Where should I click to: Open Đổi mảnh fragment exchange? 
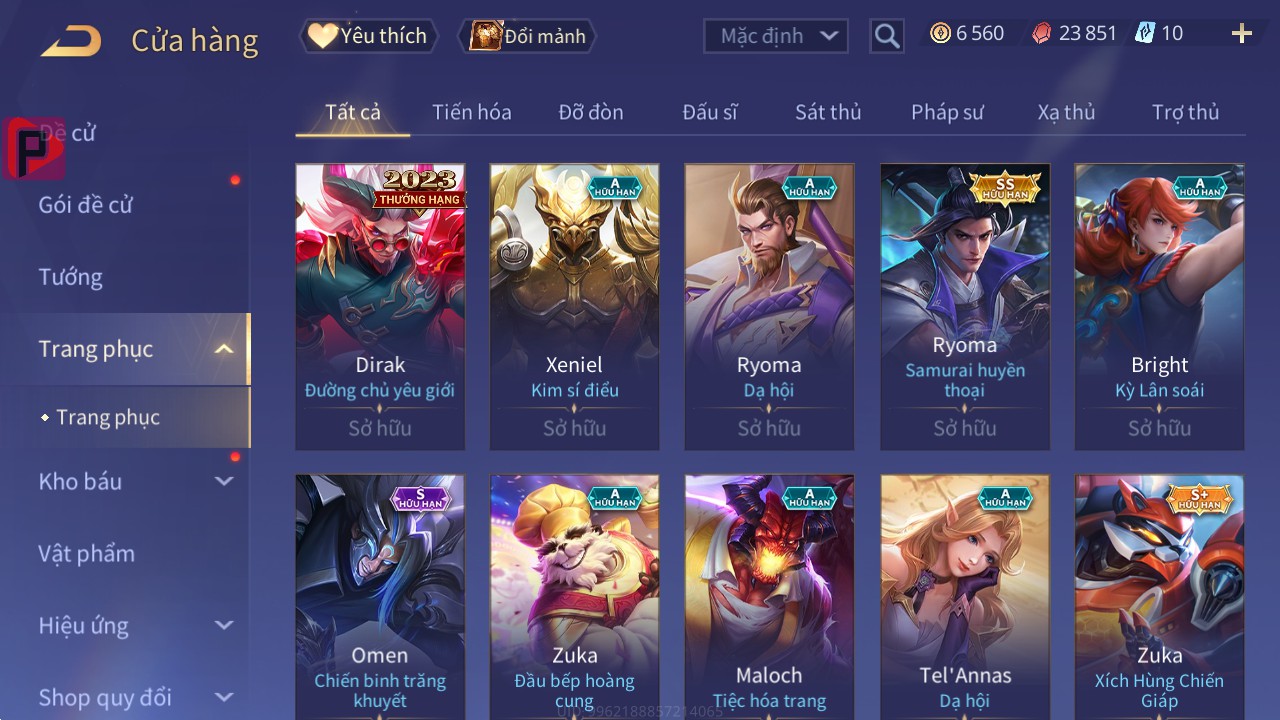click(526, 36)
